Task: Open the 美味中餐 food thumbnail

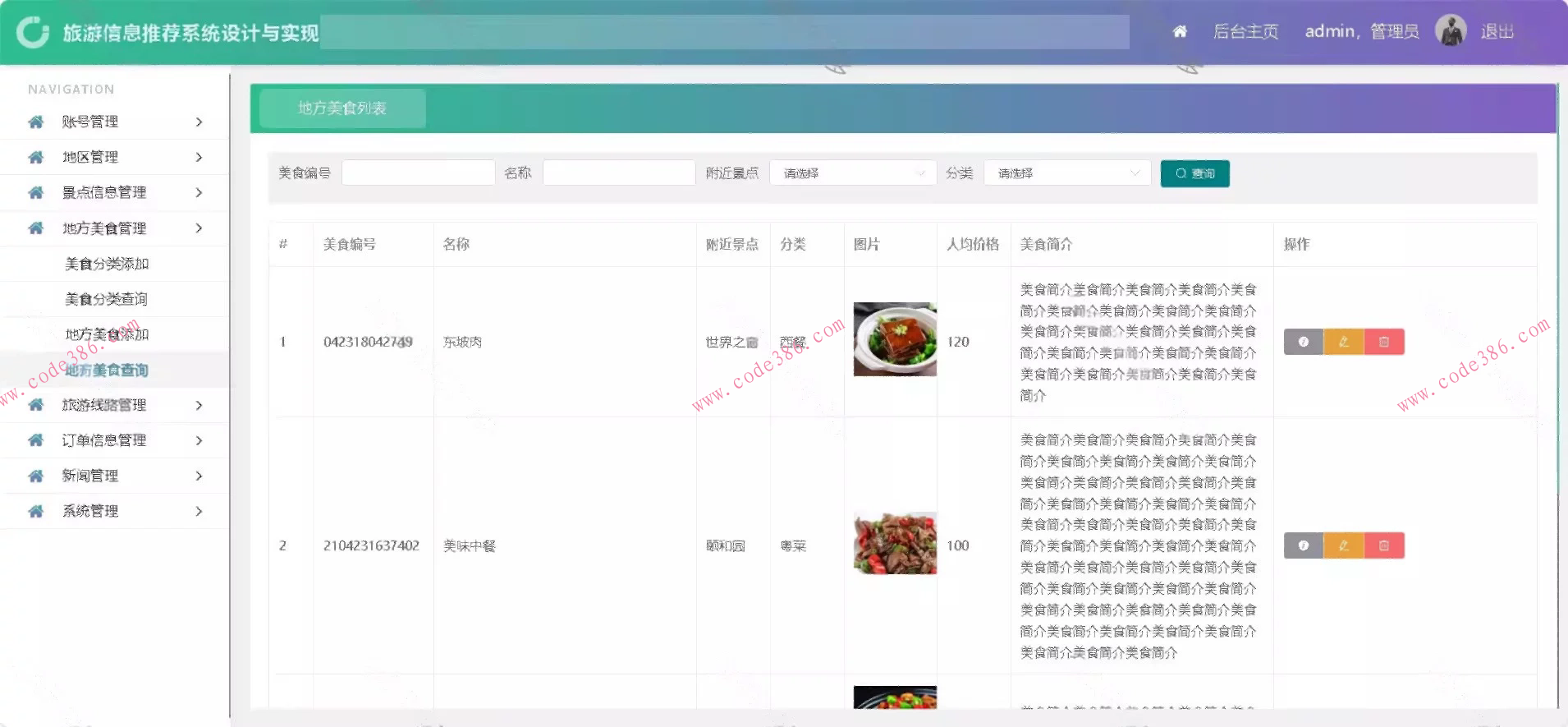Action: [895, 543]
